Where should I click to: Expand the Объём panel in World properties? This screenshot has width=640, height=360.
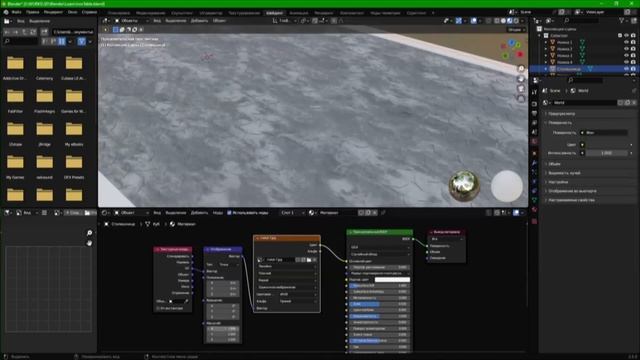554,164
